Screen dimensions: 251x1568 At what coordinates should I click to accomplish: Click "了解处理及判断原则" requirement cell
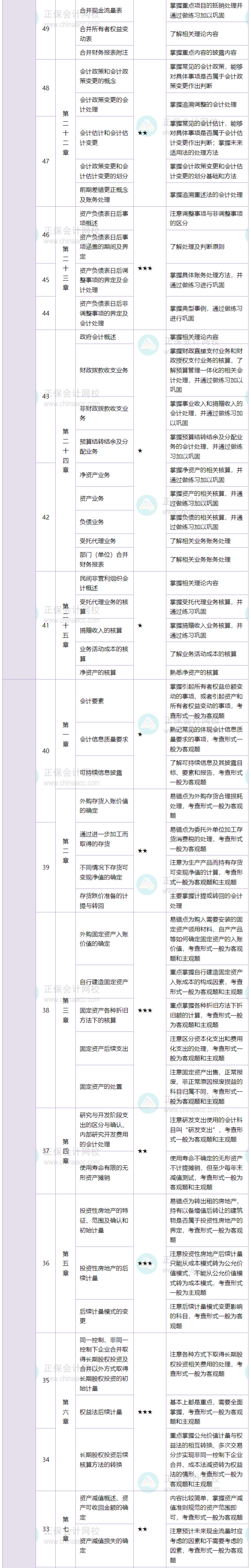click(x=207, y=247)
